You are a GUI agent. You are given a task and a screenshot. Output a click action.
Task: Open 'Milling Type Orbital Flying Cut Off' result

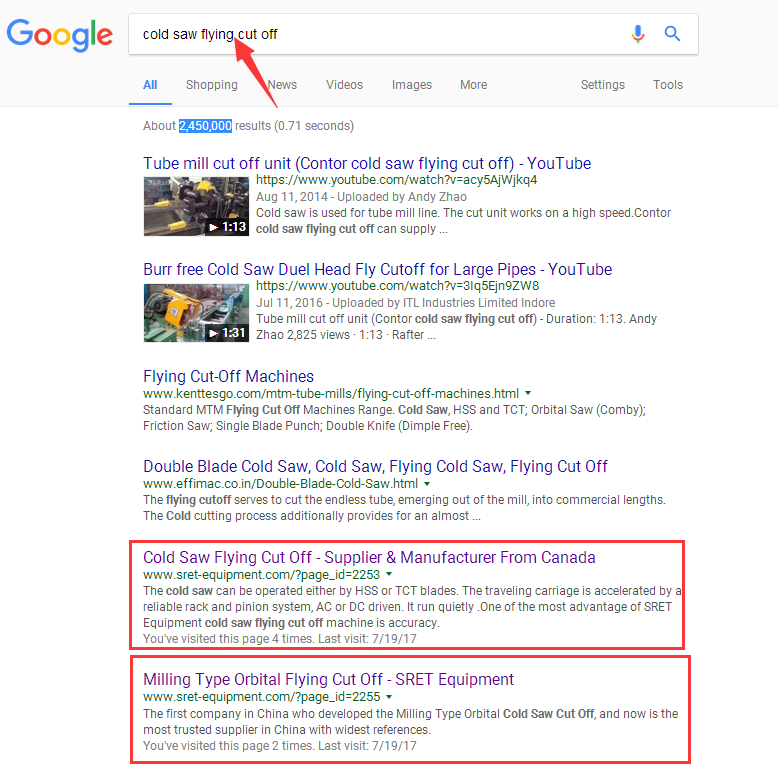[328, 679]
